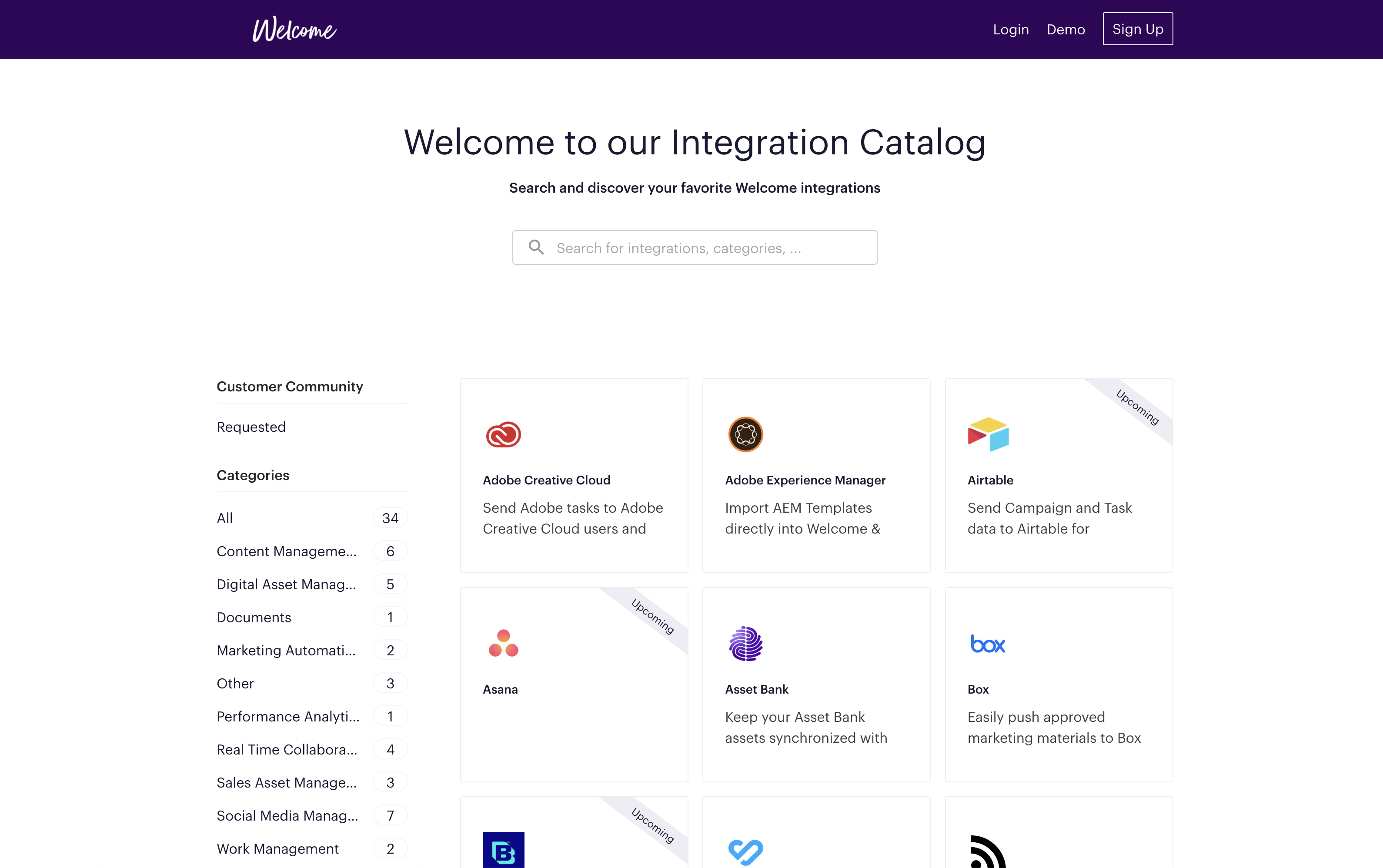Screen dimensions: 1383x868
Task: Click the RSS feed icon
Action: [x=987, y=852]
